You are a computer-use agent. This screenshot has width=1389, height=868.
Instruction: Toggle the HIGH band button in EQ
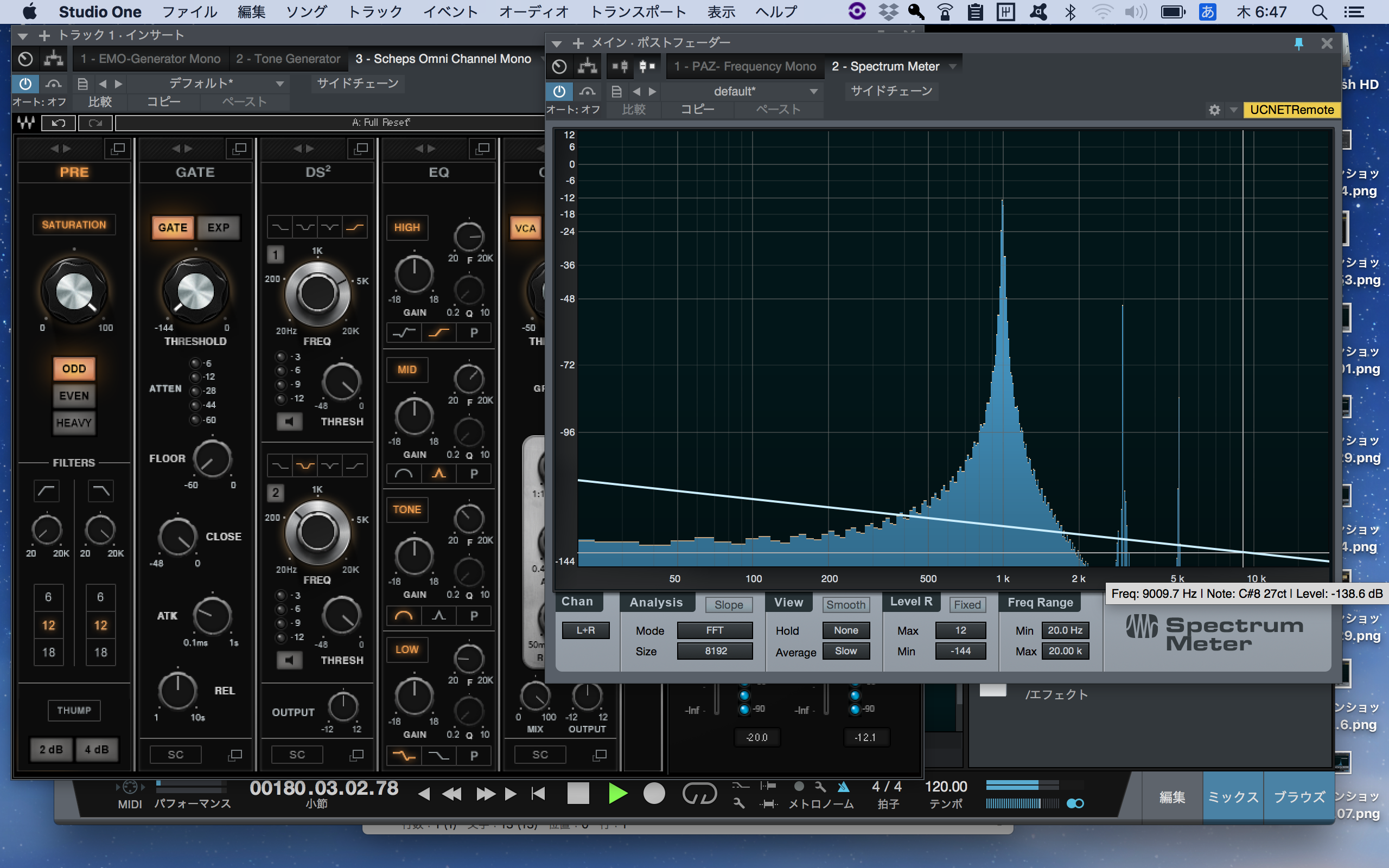click(x=407, y=227)
